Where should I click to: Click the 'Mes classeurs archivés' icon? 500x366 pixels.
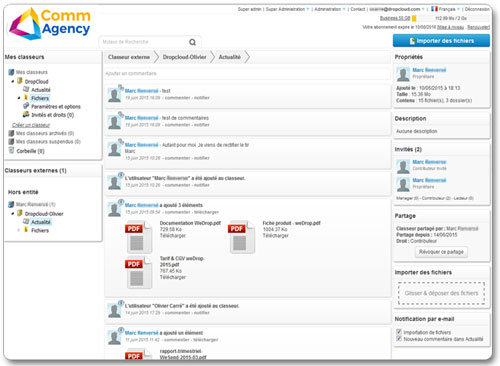coord(11,133)
